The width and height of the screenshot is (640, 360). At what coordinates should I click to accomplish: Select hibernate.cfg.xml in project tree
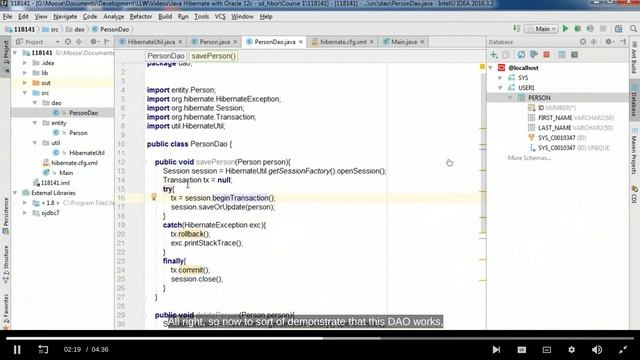(74, 163)
